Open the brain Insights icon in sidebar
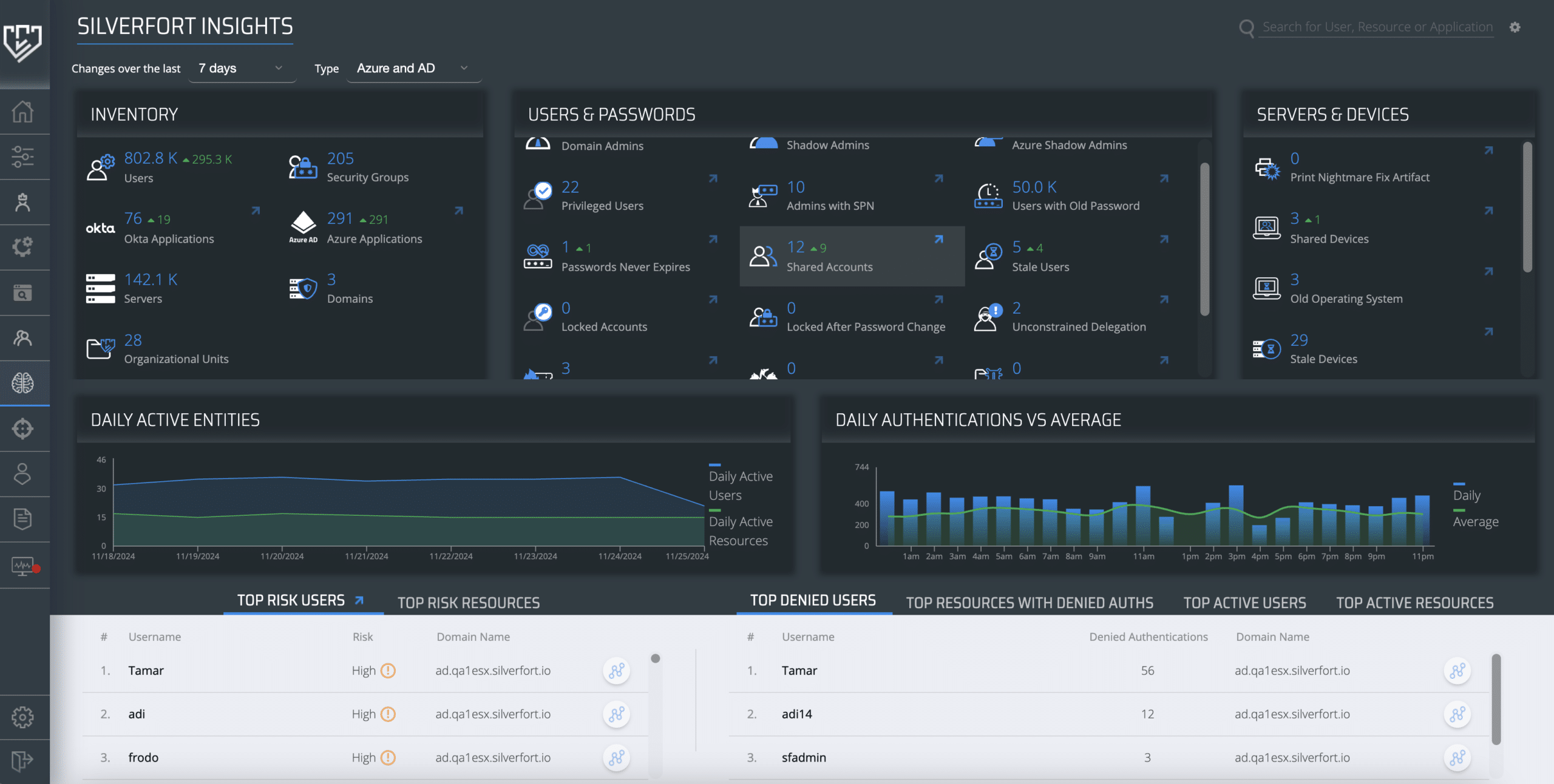1554x784 pixels. (x=22, y=383)
